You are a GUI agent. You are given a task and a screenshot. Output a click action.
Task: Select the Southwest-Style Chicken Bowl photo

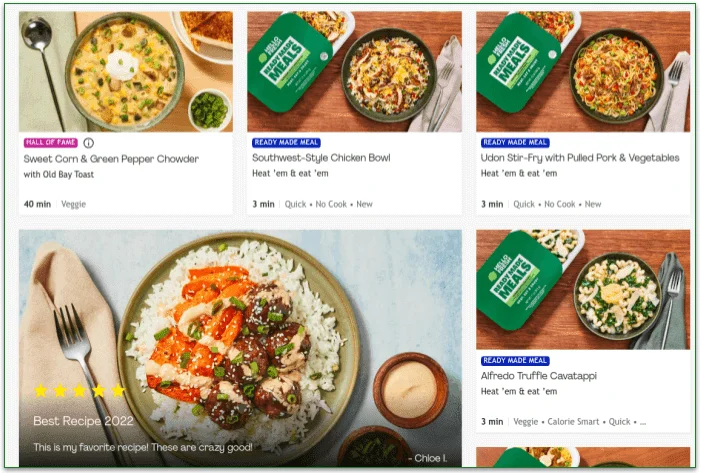click(x=354, y=71)
